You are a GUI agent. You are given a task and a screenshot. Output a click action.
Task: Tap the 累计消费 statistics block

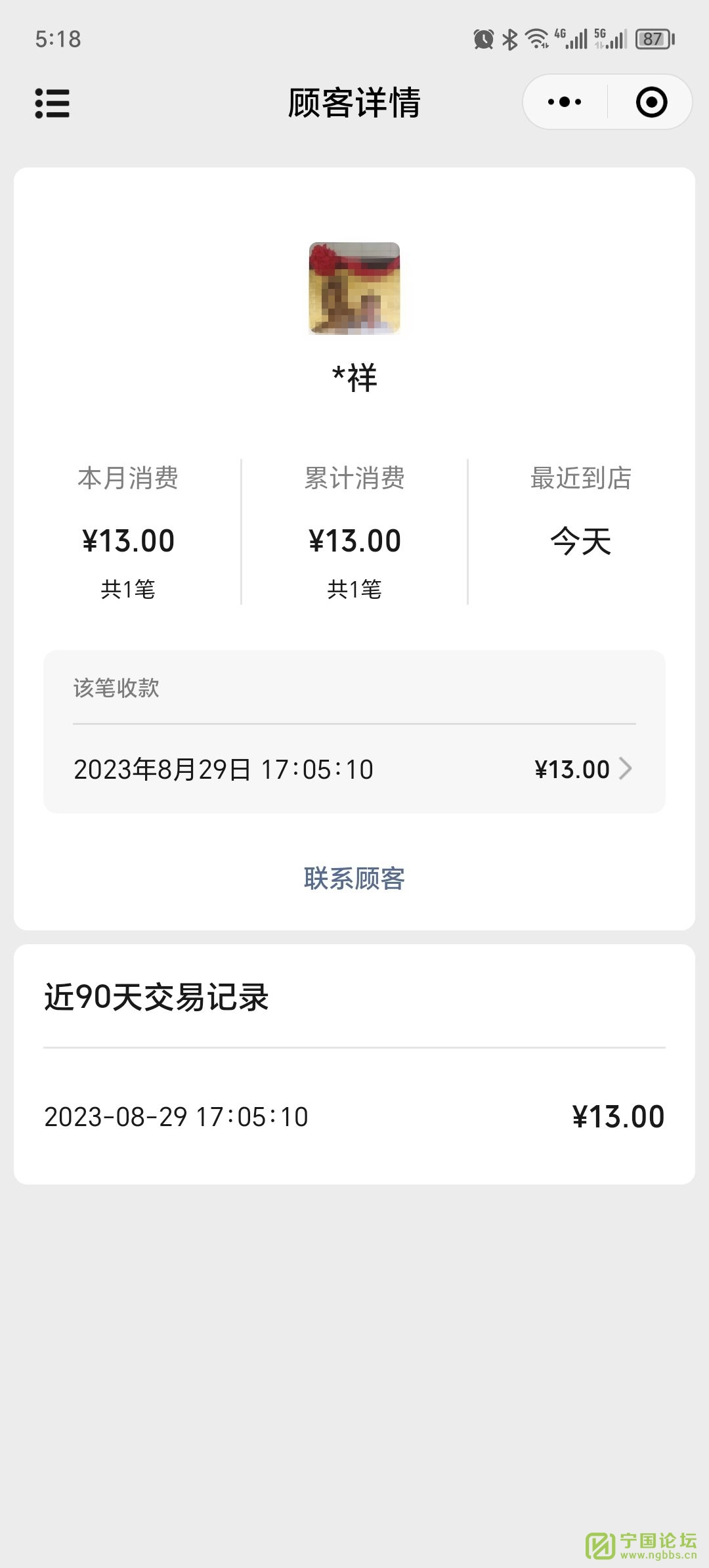[354, 532]
